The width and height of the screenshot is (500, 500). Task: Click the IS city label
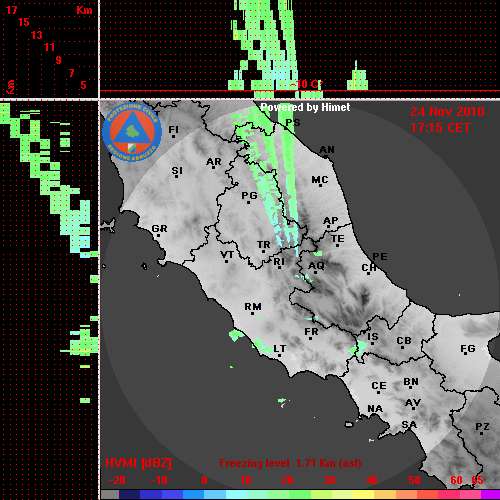click(x=373, y=337)
